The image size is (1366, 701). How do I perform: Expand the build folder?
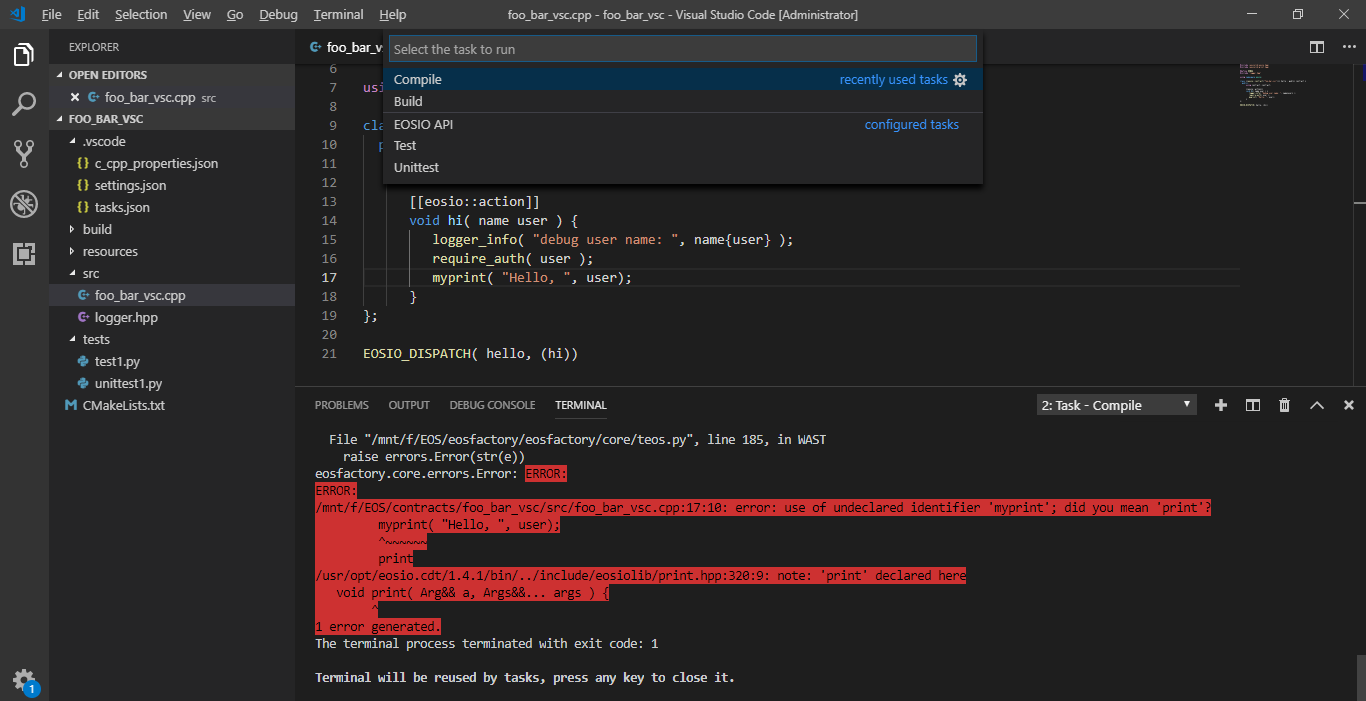point(172,230)
